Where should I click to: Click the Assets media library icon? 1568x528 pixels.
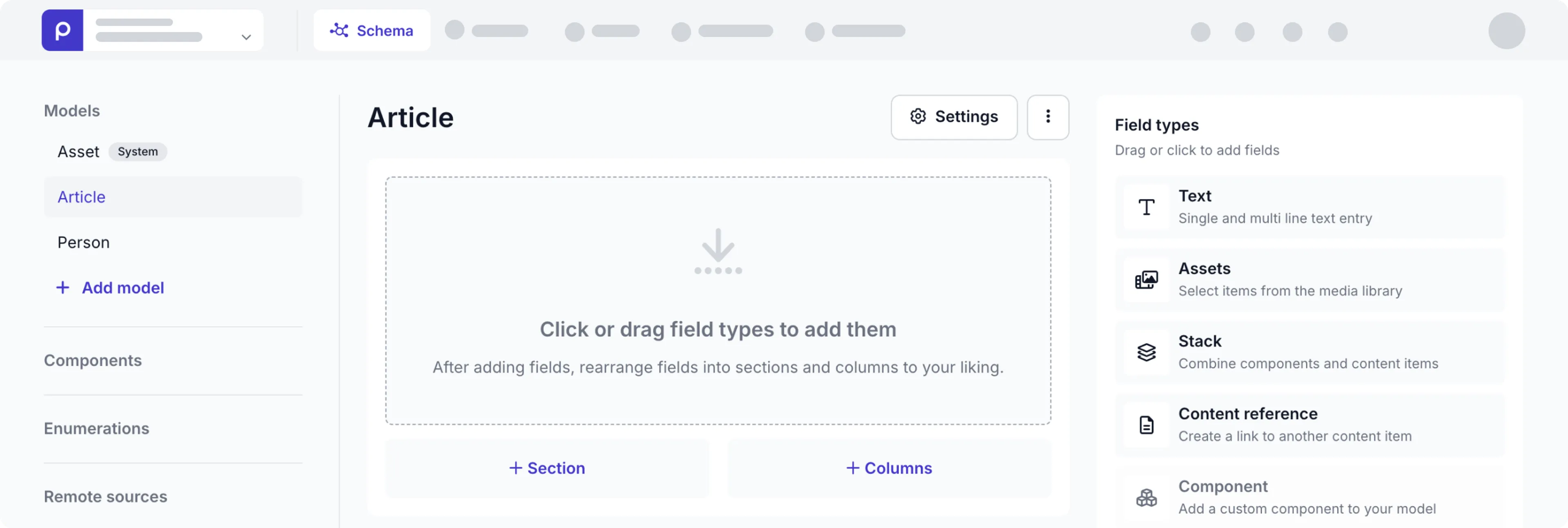pos(1146,280)
